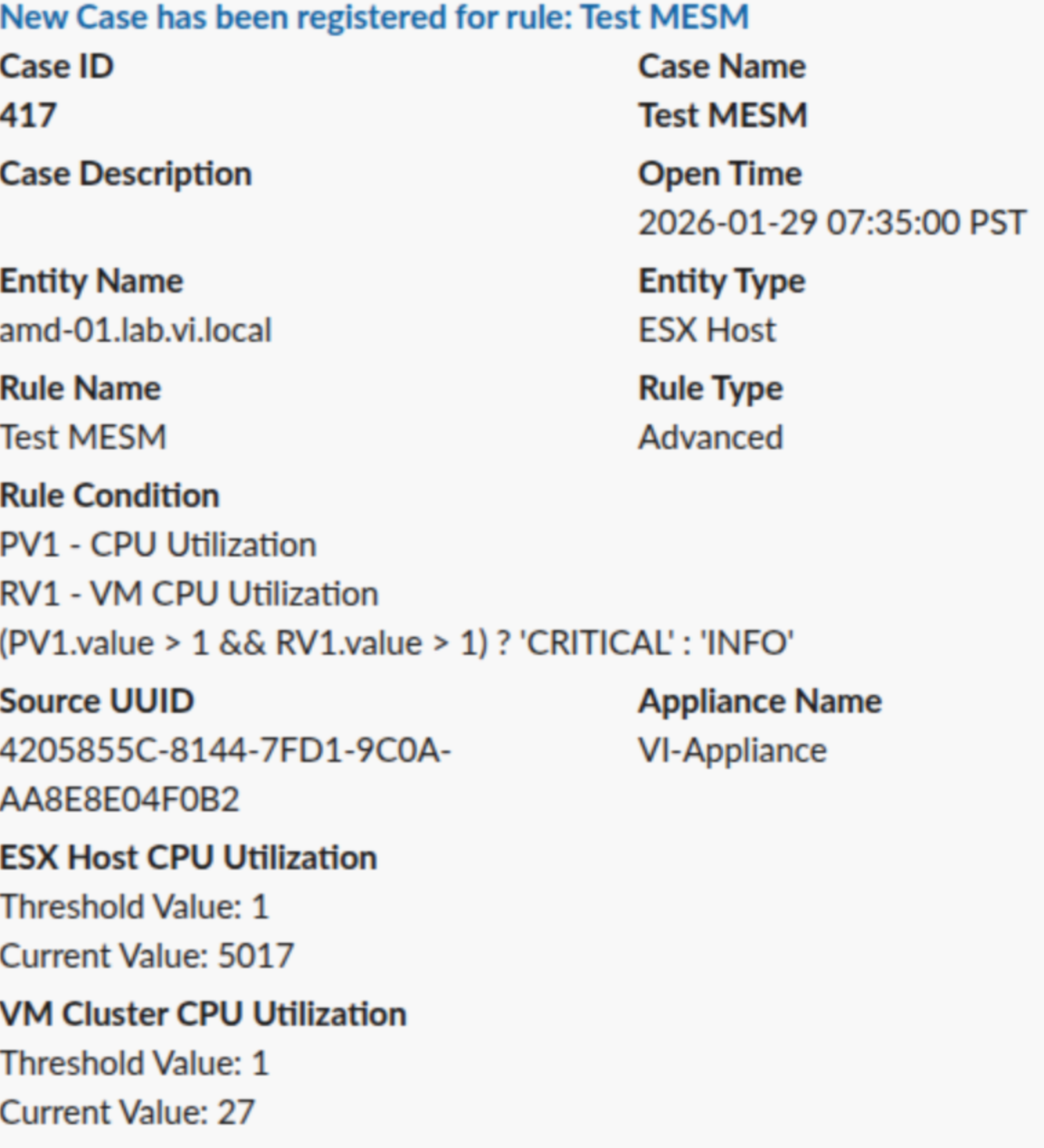Select the open time 2026-01-29 07:35:00 PST
Screen dimensions: 1044x1148
pyautogui.click(x=832, y=223)
